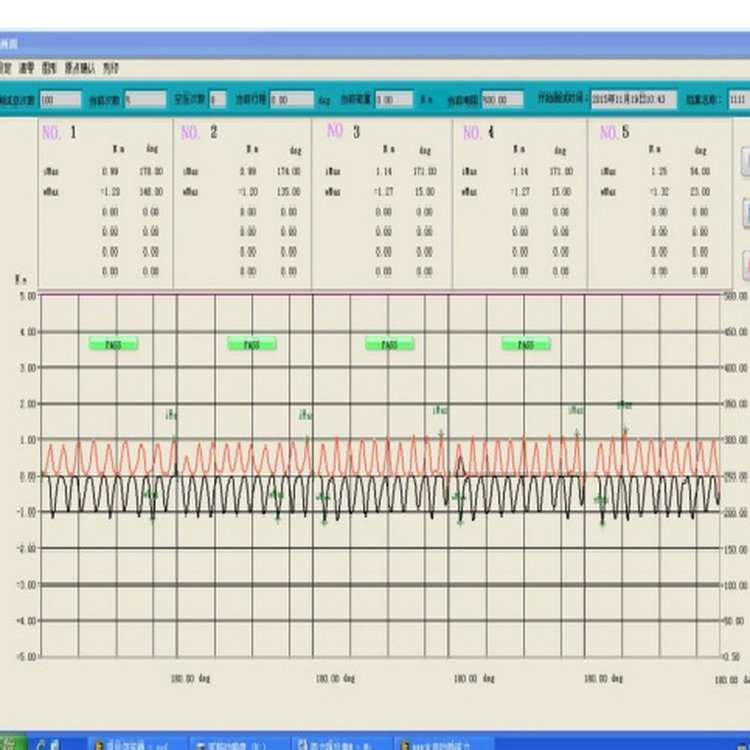
Task: Click PASS indicator under NO. 1
Action: click(x=113, y=344)
